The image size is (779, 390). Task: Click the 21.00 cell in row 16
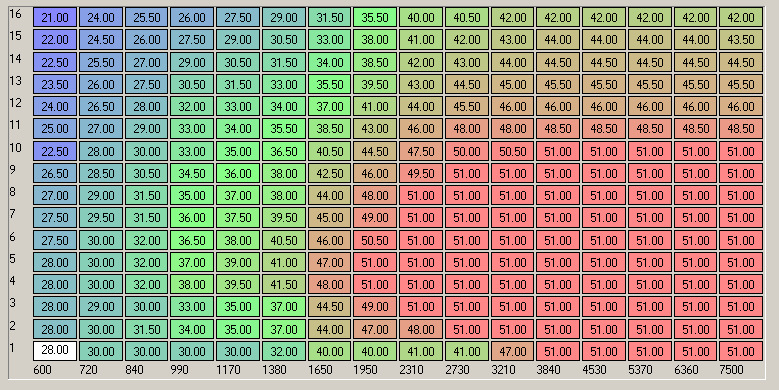pos(55,17)
